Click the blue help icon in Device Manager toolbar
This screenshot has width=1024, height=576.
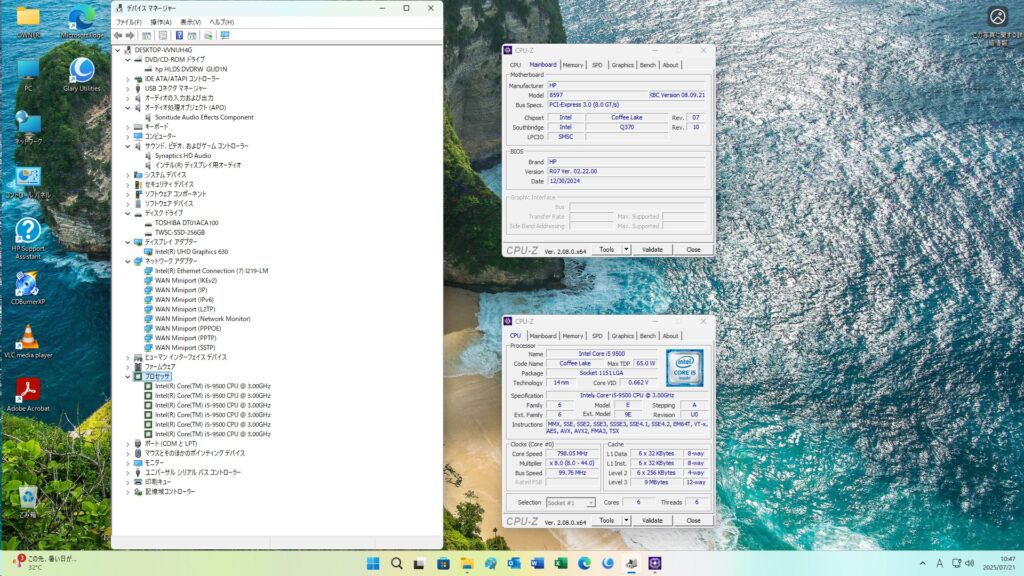179,35
